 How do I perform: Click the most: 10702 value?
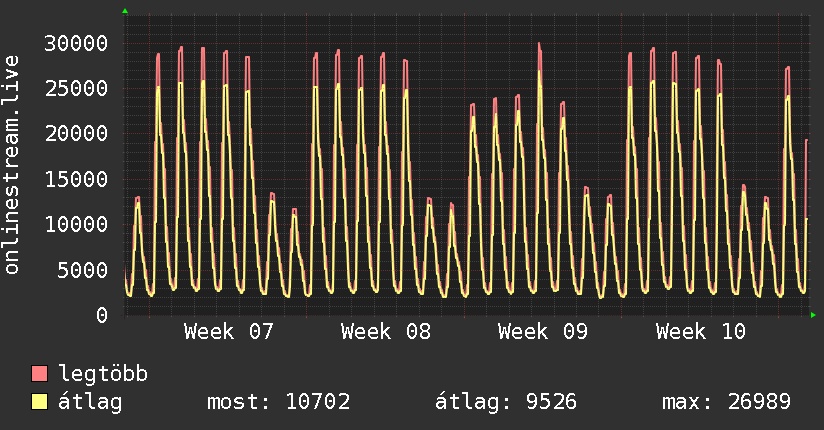point(279,402)
